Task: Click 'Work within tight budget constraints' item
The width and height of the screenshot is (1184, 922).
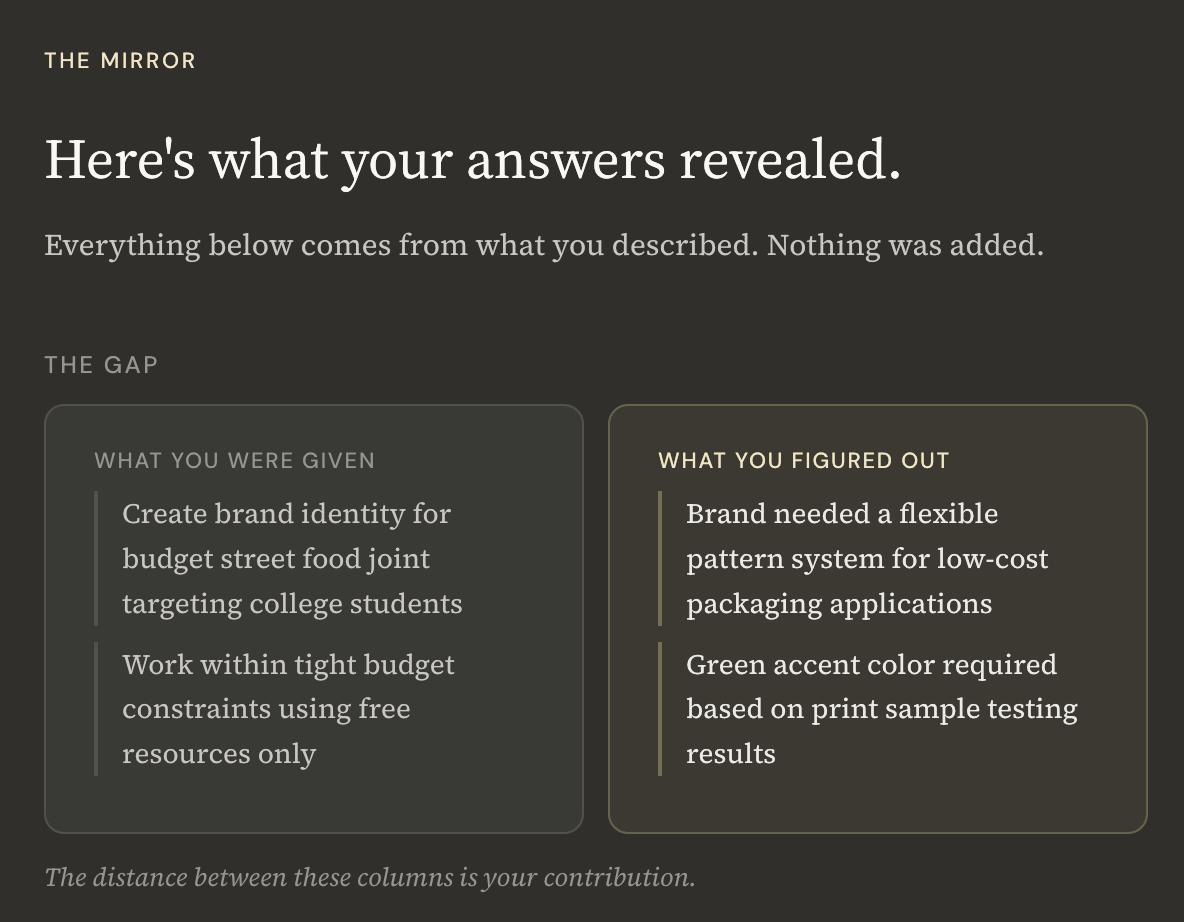Action: tap(288, 709)
